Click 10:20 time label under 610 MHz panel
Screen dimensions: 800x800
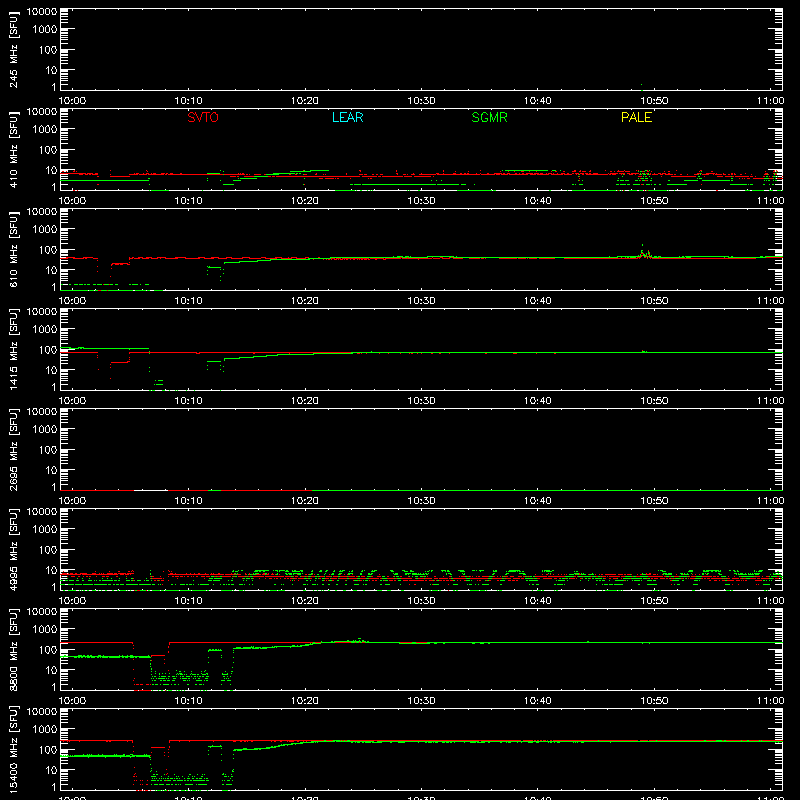tap(305, 301)
